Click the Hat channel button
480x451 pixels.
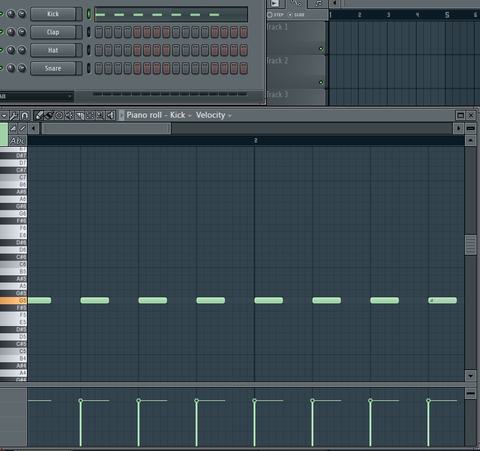click(53, 50)
